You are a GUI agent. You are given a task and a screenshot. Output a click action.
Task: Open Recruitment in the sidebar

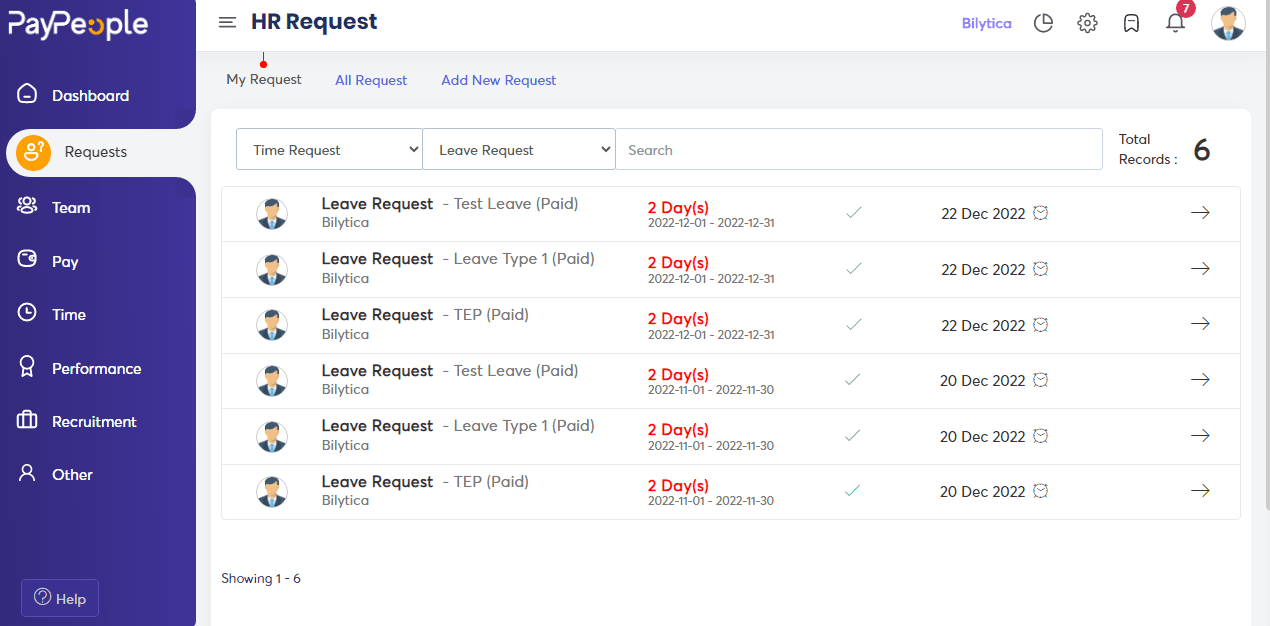pos(94,422)
